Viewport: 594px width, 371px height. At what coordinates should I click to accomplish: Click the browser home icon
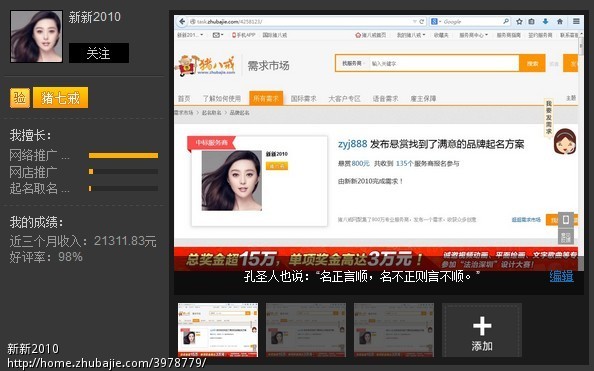click(560, 22)
